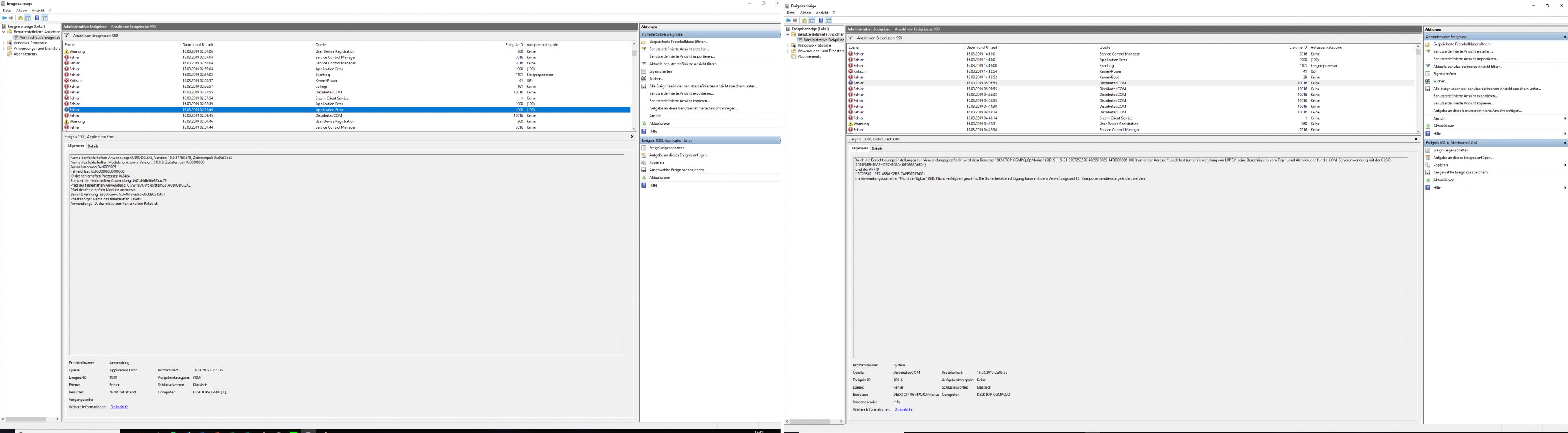Viewport: 1568px width, 433px height.
Task: Click the Back arrow in right window toolbar
Action: click(x=788, y=21)
